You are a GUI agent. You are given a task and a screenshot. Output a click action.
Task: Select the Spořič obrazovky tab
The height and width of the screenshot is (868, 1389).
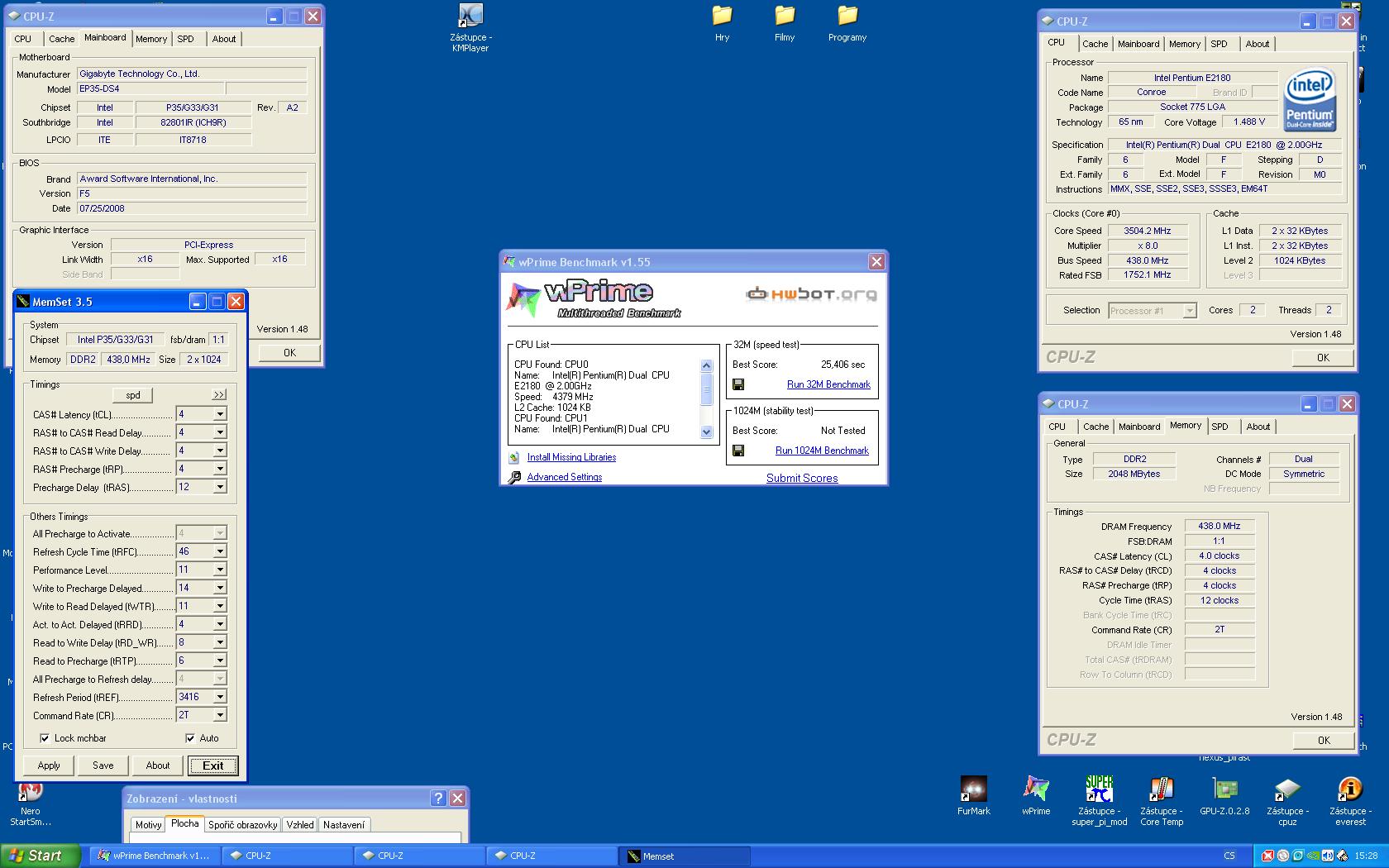[242, 825]
